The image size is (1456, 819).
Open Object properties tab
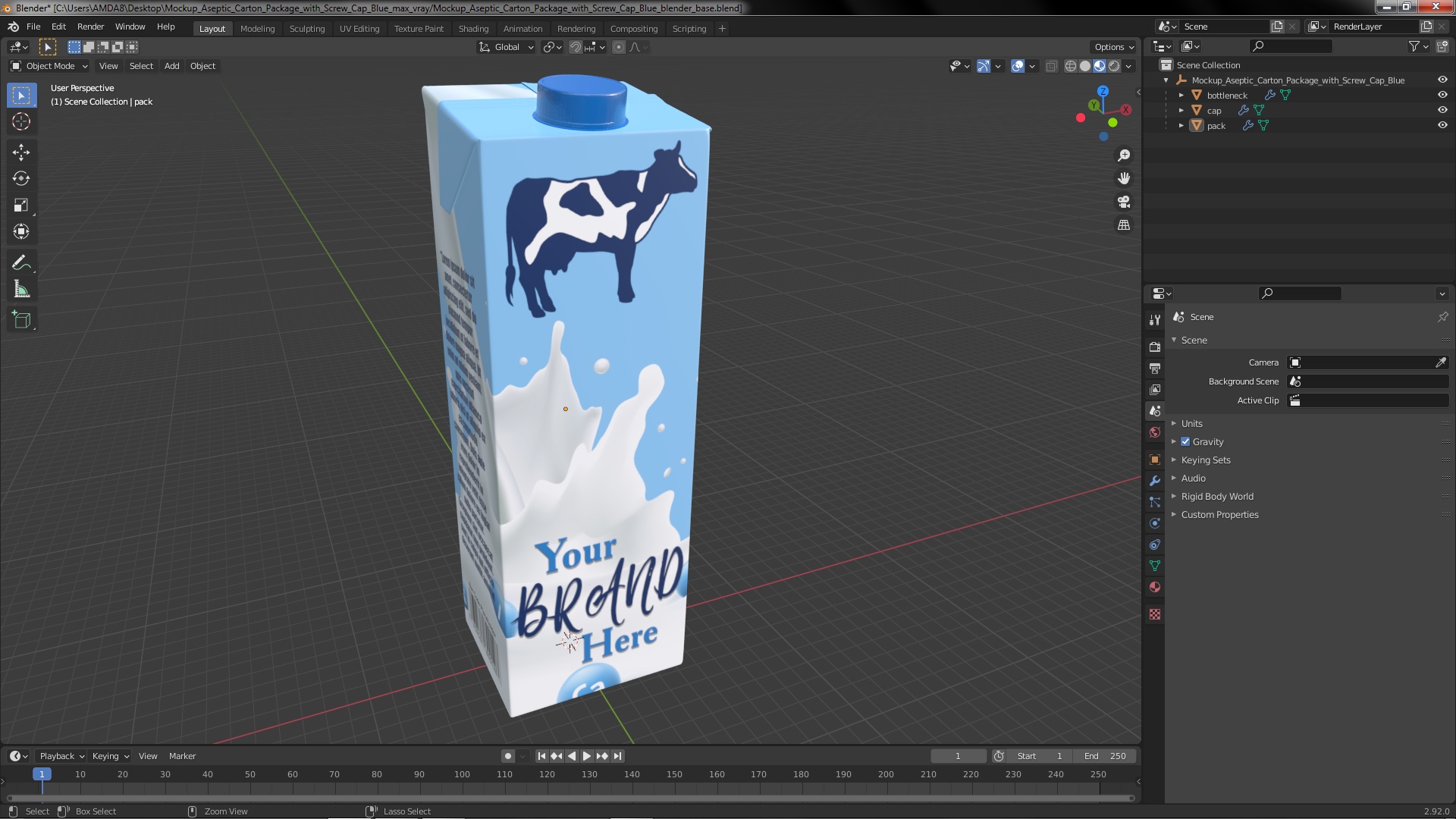(1155, 460)
